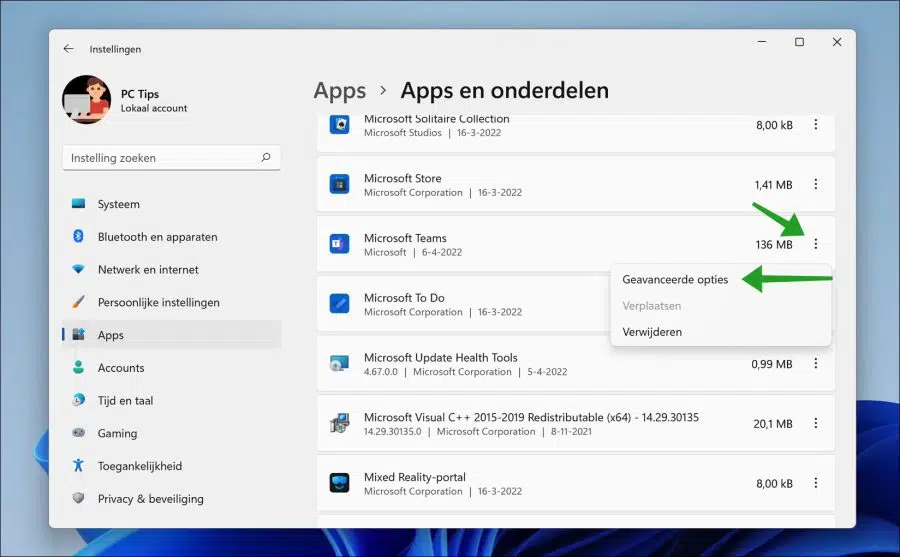
Task: Click the Bluetooth icon in sidebar
Action: pyautogui.click(x=79, y=236)
